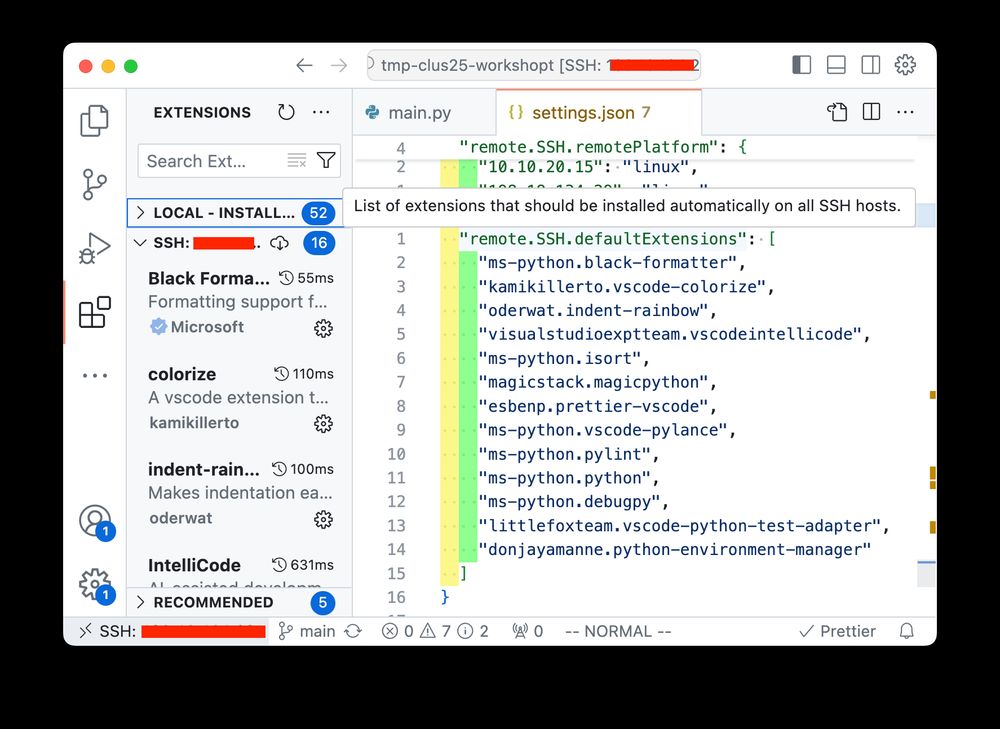Screen dimensions: 1000x729
Task: Show additional activity bar views (three dots)
Action: click(94, 376)
